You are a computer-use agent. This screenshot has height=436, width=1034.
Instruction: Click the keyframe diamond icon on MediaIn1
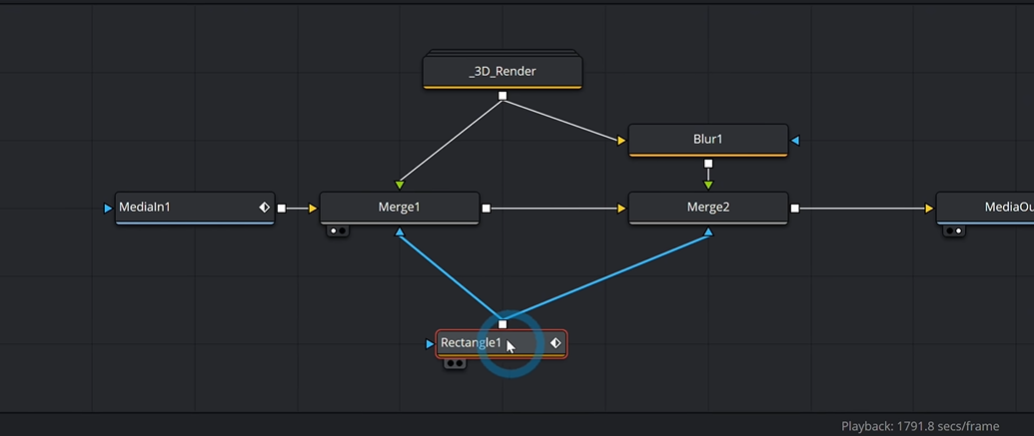(x=264, y=207)
